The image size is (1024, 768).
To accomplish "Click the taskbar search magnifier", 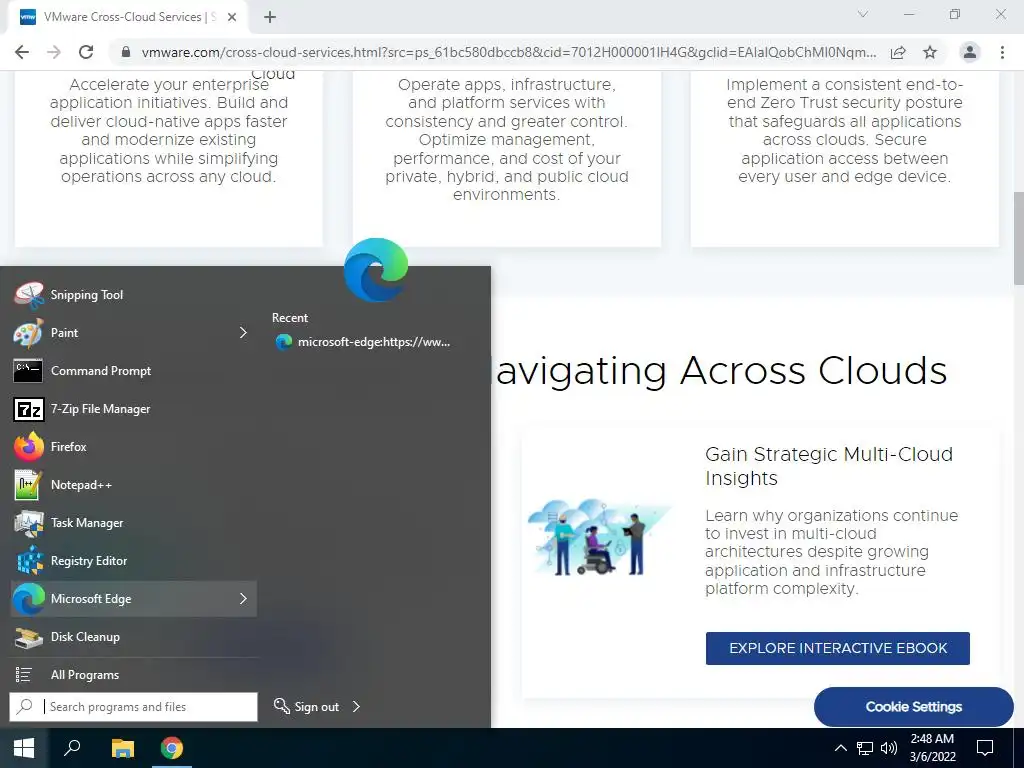I will (72, 748).
